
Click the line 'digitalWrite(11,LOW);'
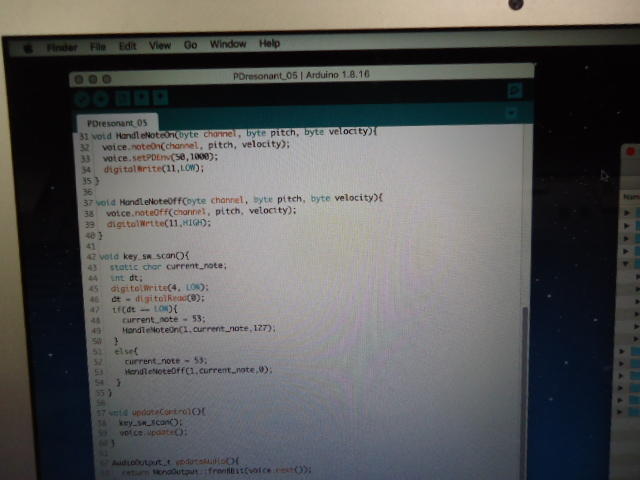point(153,169)
